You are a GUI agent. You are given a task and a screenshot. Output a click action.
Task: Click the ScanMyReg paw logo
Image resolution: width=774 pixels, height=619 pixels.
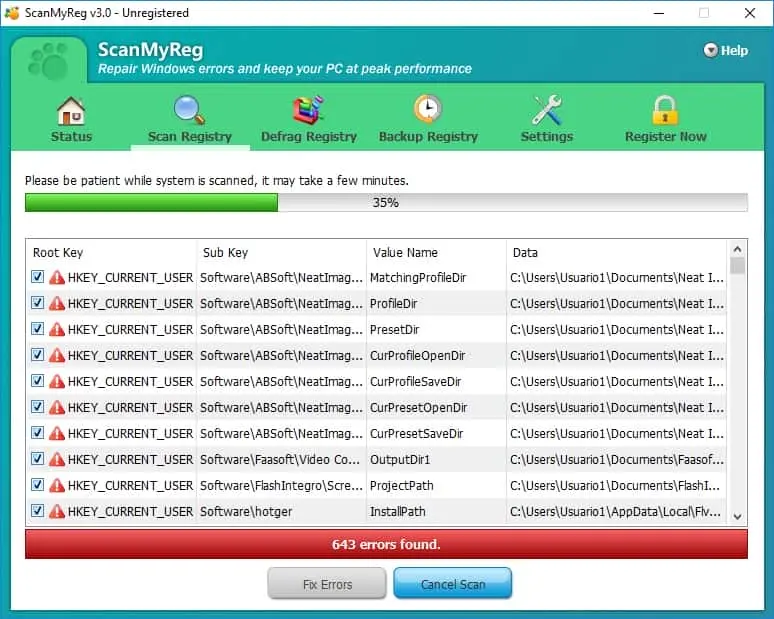point(48,61)
